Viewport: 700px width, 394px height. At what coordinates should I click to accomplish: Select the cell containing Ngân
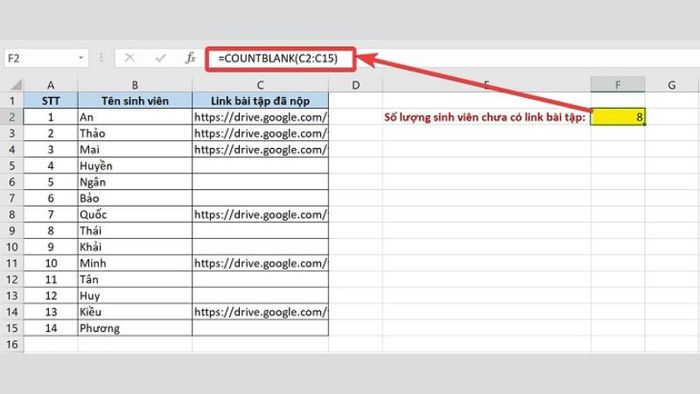135,182
